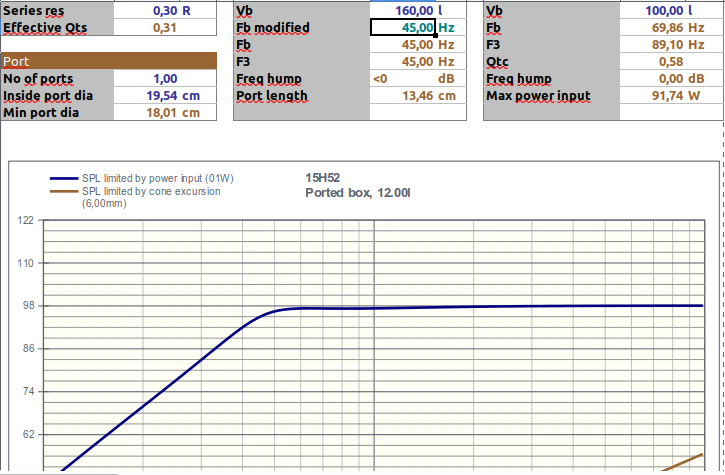The height and width of the screenshot is (475, 725).
Task: Select the Qtc value 0,58
Action: 671,62
